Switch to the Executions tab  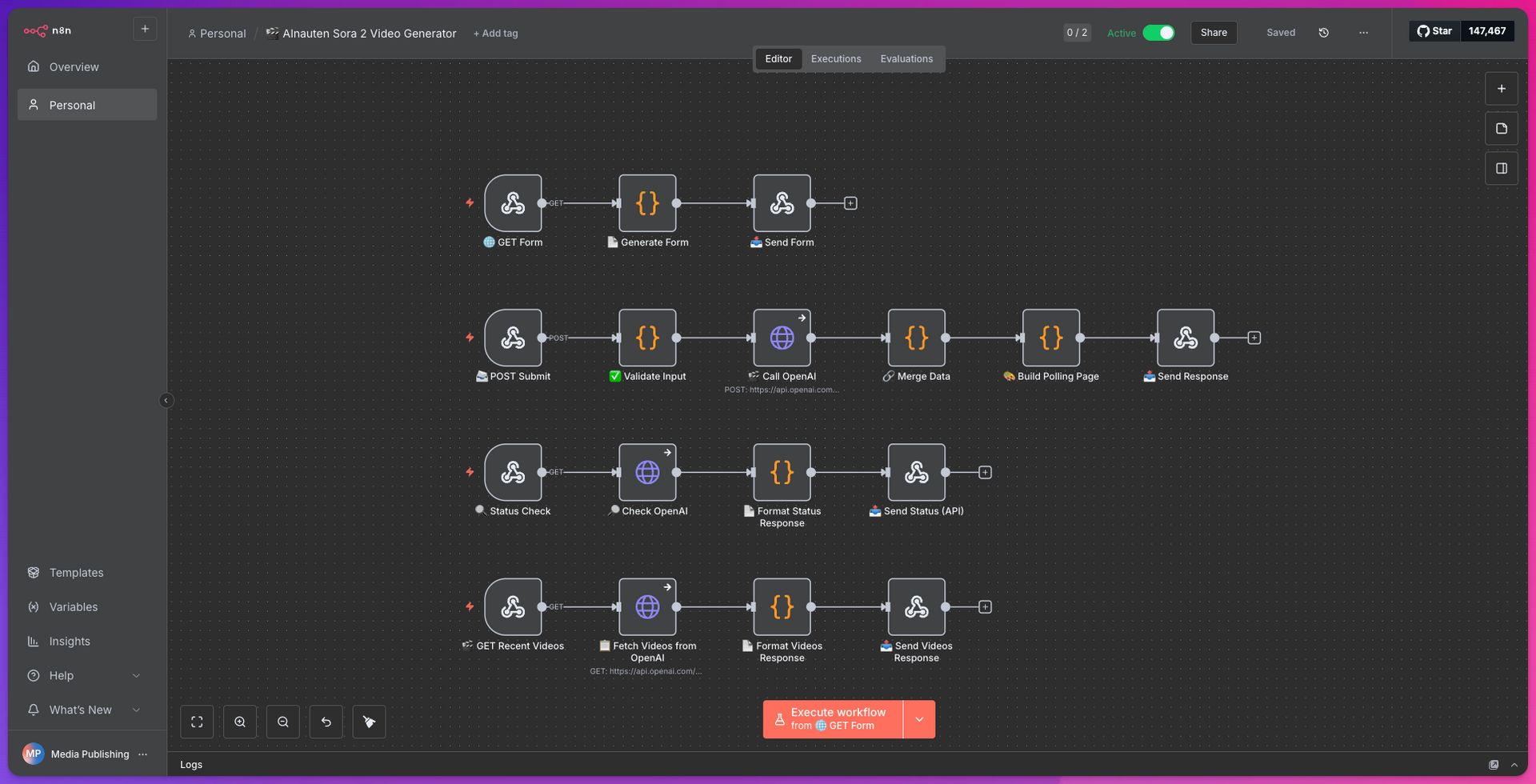[x=836, y=59]
